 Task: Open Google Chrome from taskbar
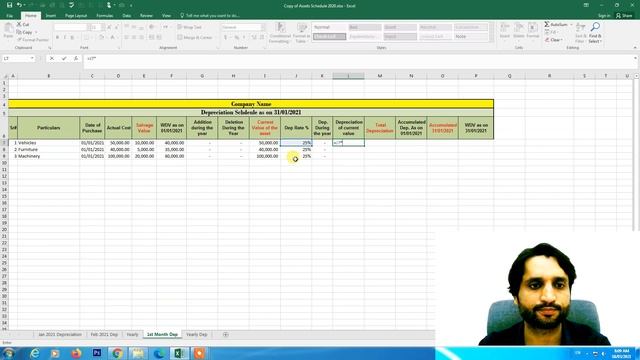point(118,353)
